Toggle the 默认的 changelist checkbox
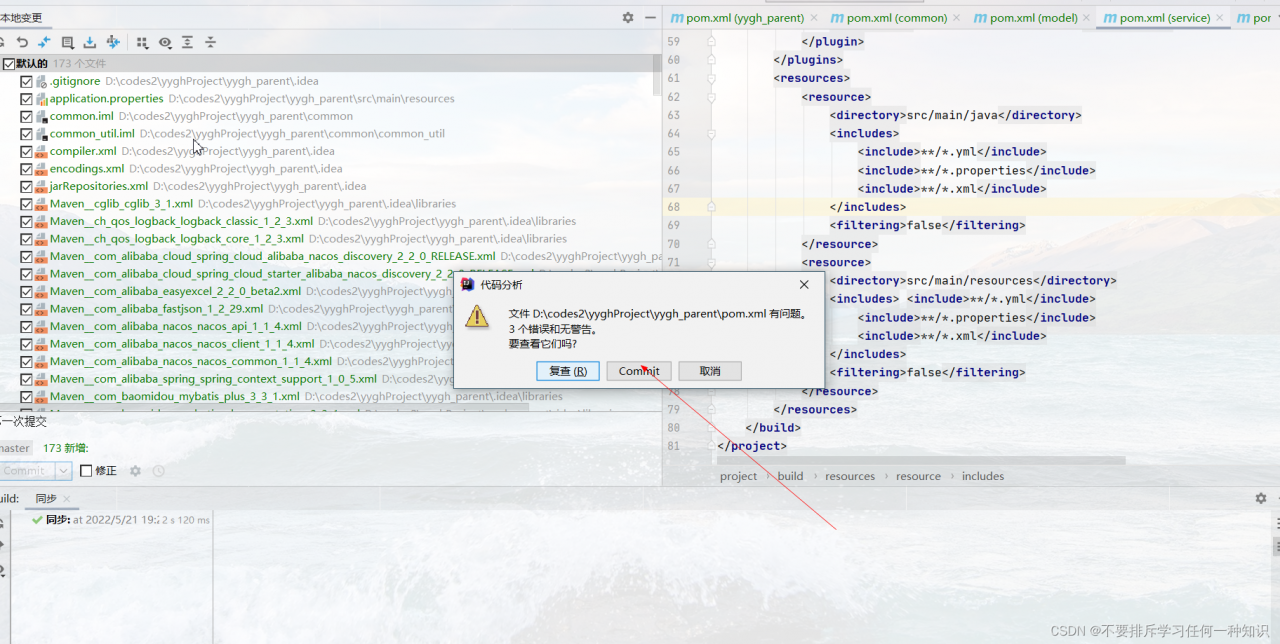The image size is (1280, 644). [x=9, y=64]
